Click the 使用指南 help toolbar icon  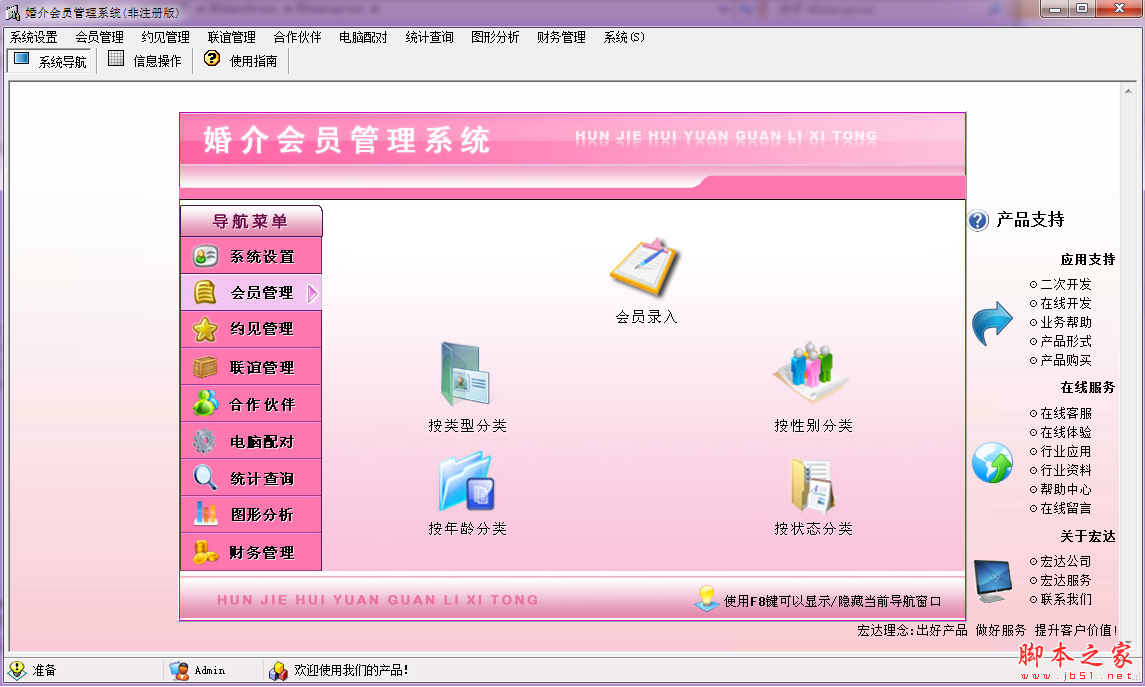tap(212, 58)
